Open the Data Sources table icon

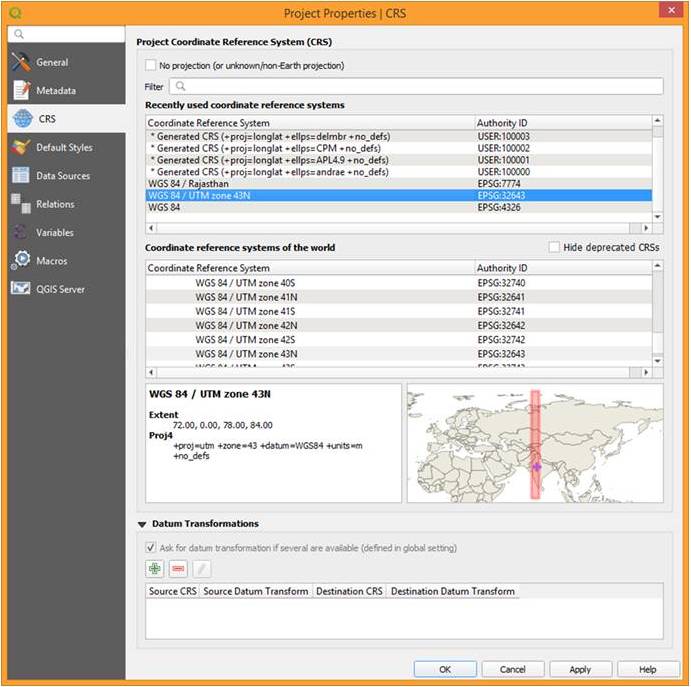[x=21, y=175]
